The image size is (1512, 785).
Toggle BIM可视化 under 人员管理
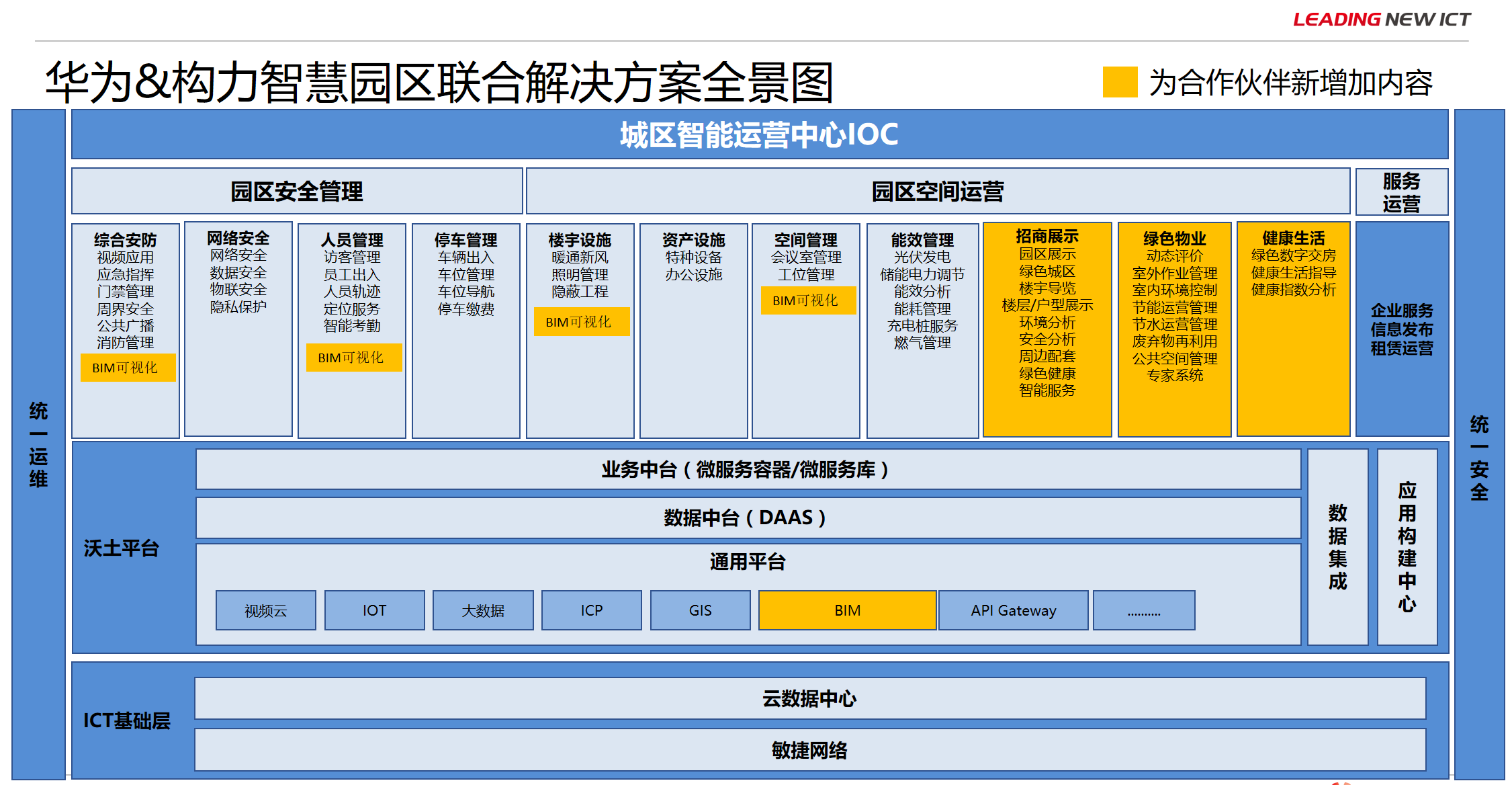[x=353, y=358]
